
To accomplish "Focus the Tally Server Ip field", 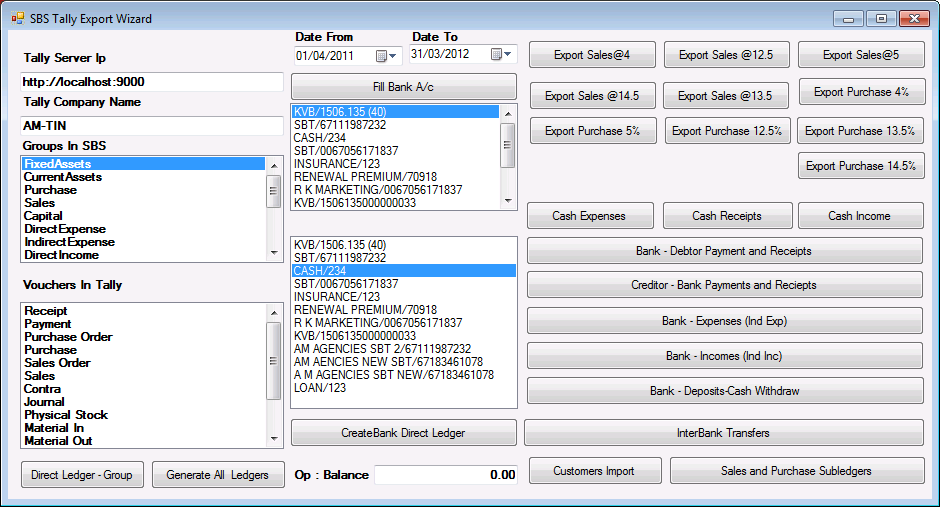I will pyautogui.click(x=152, y=82).
